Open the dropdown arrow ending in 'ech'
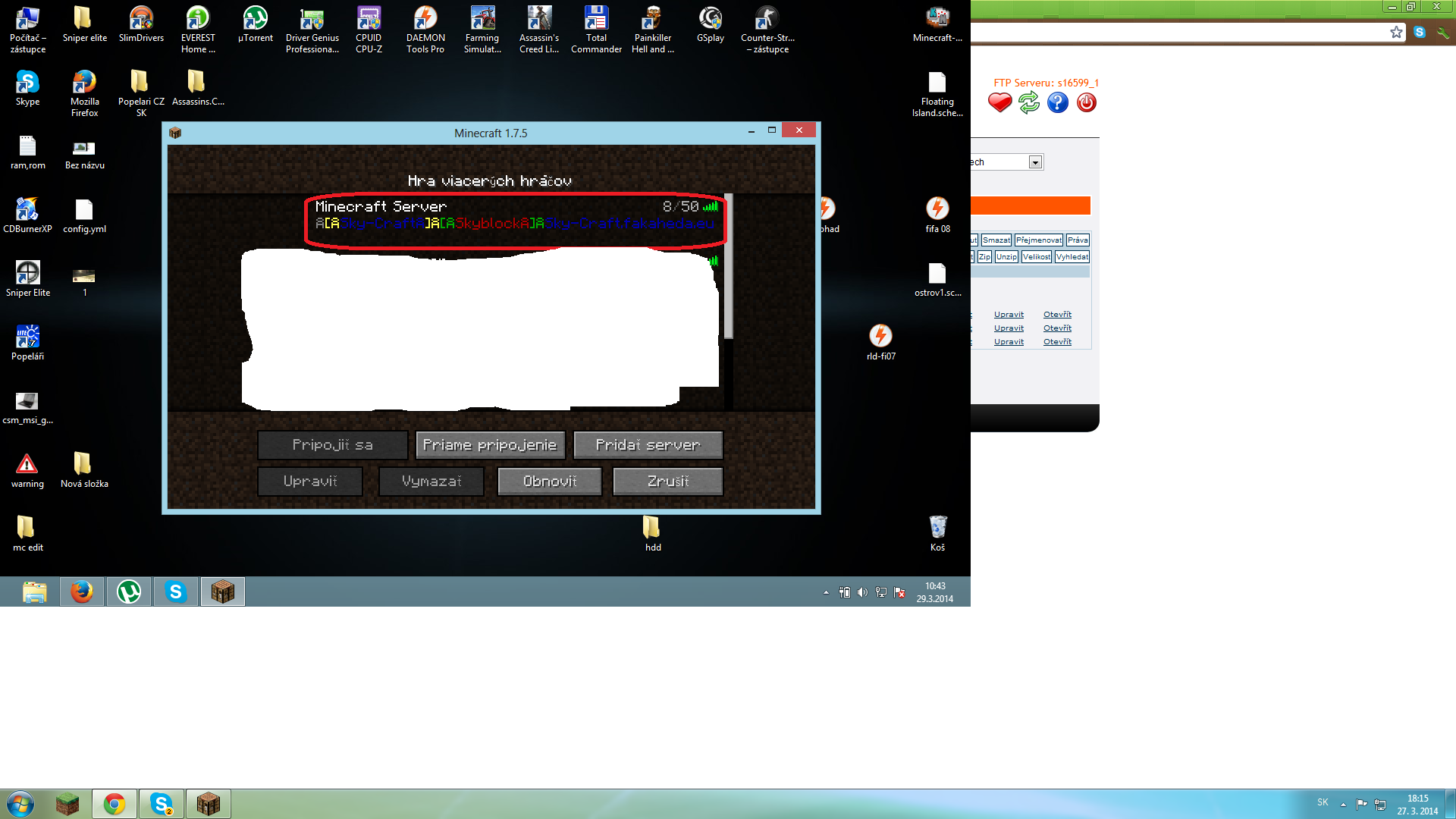Viewport: 1456px width, 819px height. 1035,162
